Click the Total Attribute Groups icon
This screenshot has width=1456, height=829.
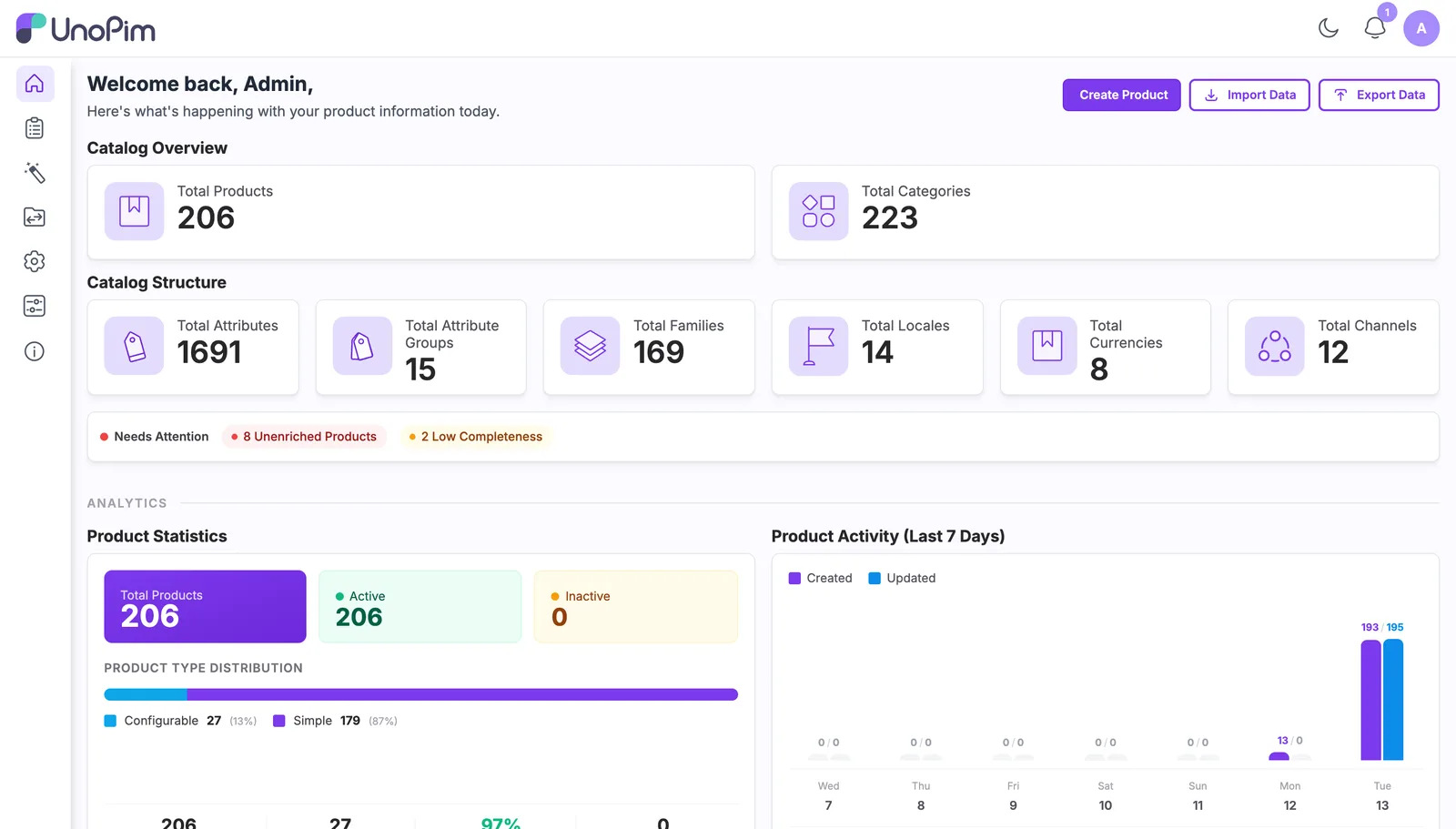[362, 346]
